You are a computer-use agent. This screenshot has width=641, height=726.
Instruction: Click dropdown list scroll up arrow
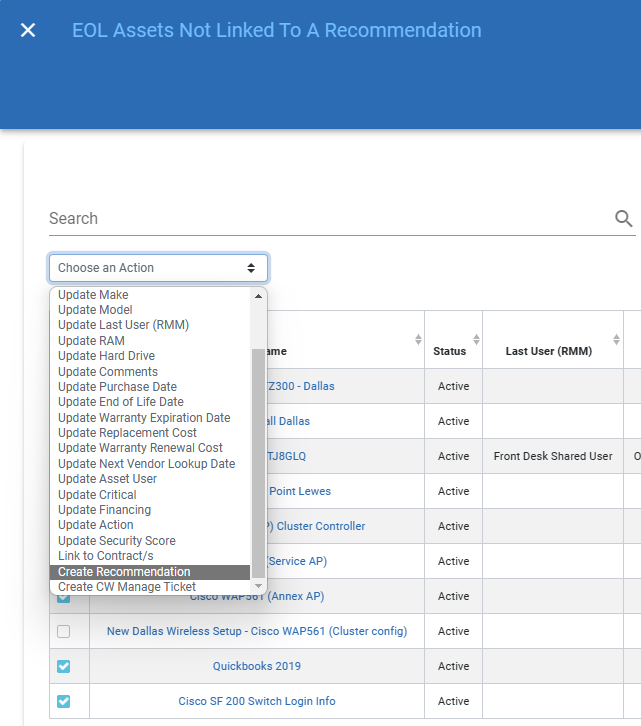(x=258, y=296)
